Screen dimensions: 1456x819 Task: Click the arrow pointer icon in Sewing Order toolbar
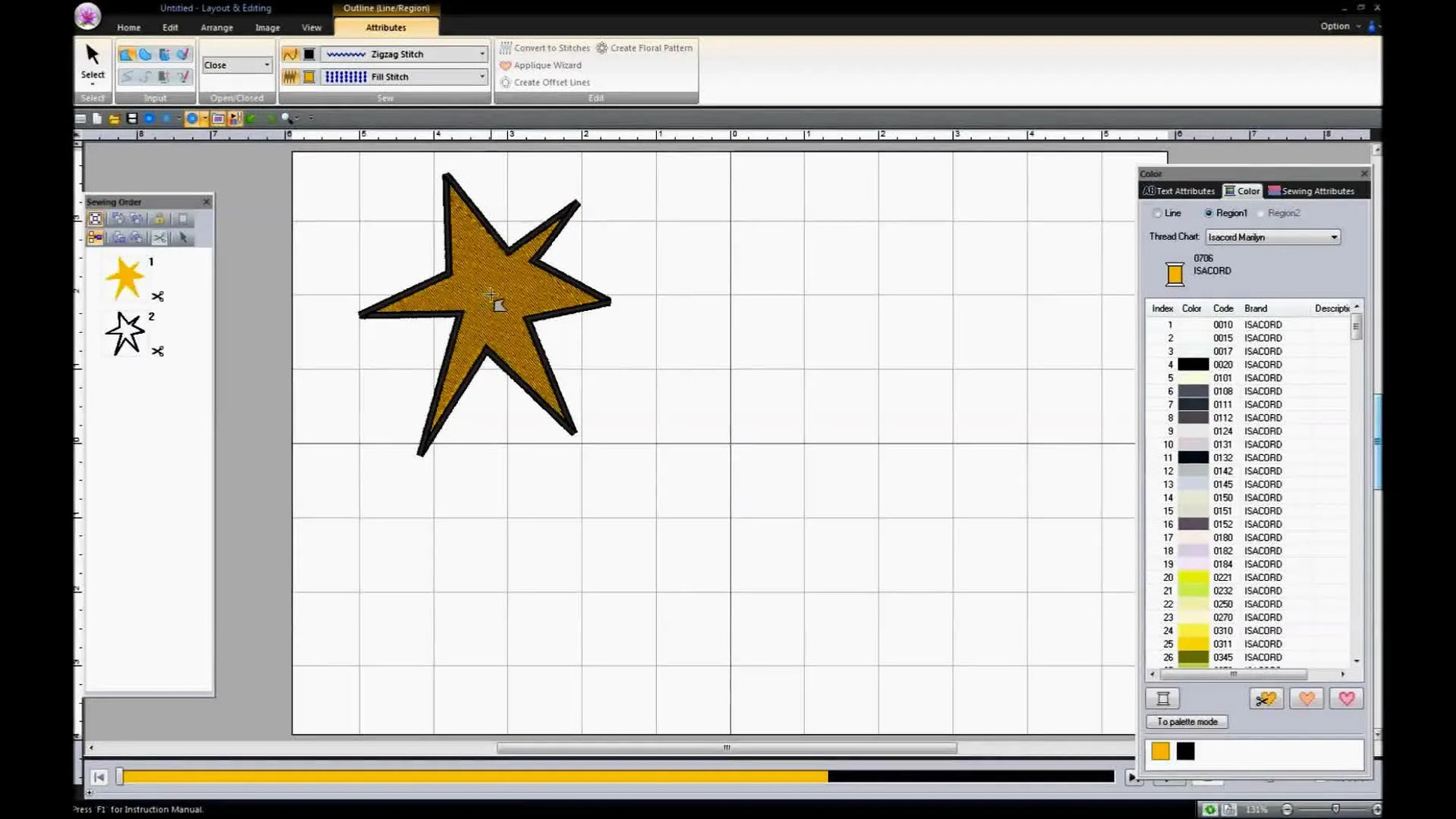click(x=183, y=238)
